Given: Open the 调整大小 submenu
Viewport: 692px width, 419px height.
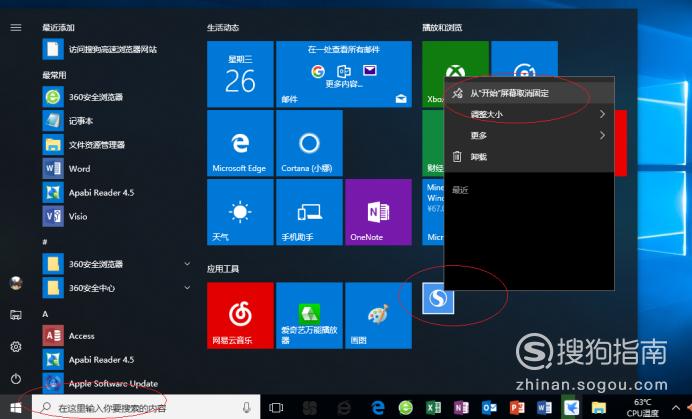Looking at the screenshot, I should tap(529, 114).
